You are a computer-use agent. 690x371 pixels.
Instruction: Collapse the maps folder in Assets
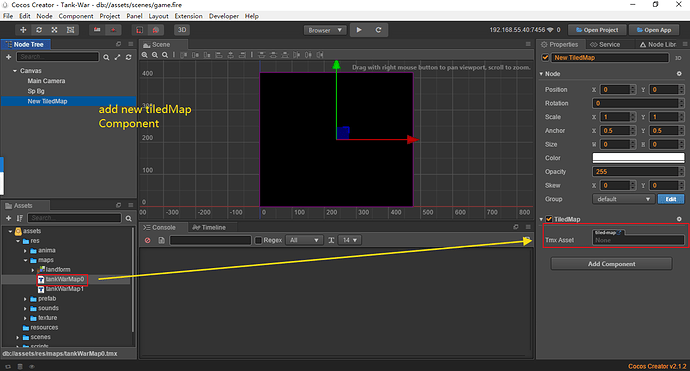[26, 260]
